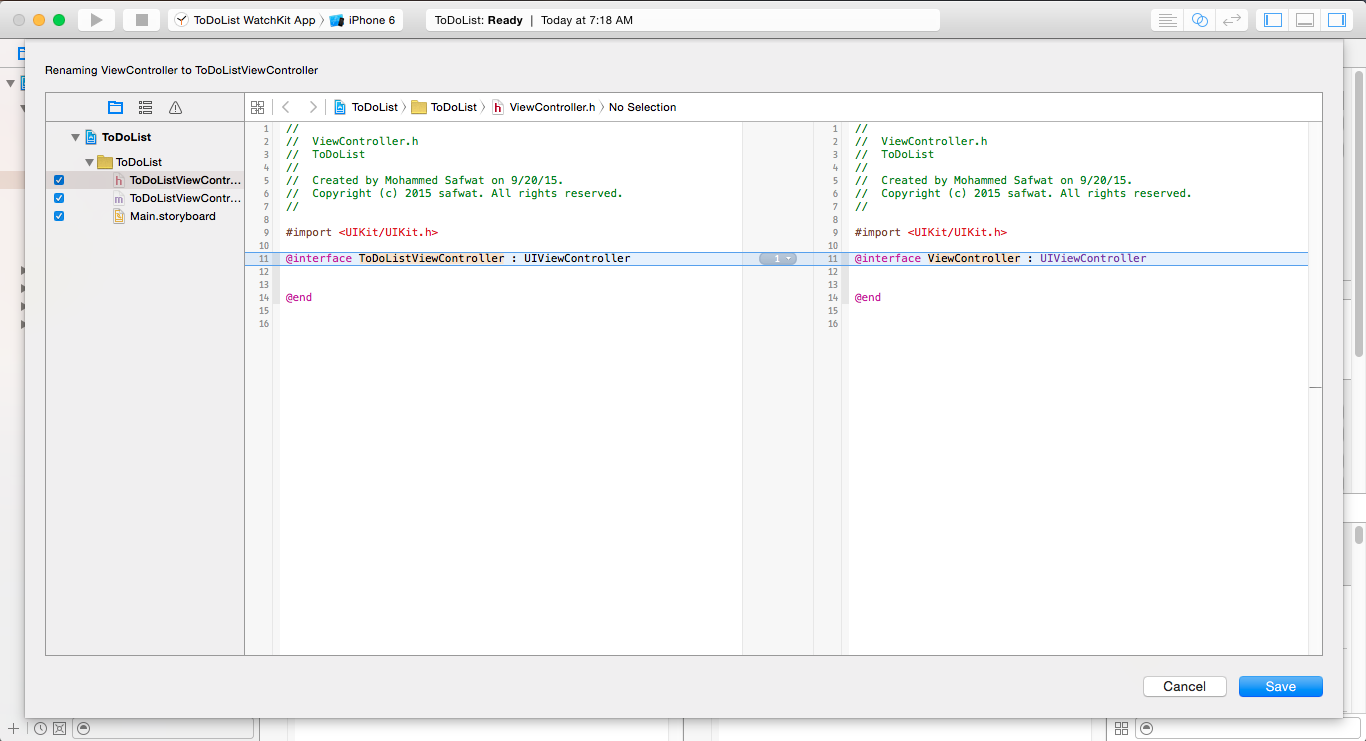This screenshot has height=741, width=1366.
Task: Select the ToDoListViewController .h file row
Action: (x=145, y=180)
